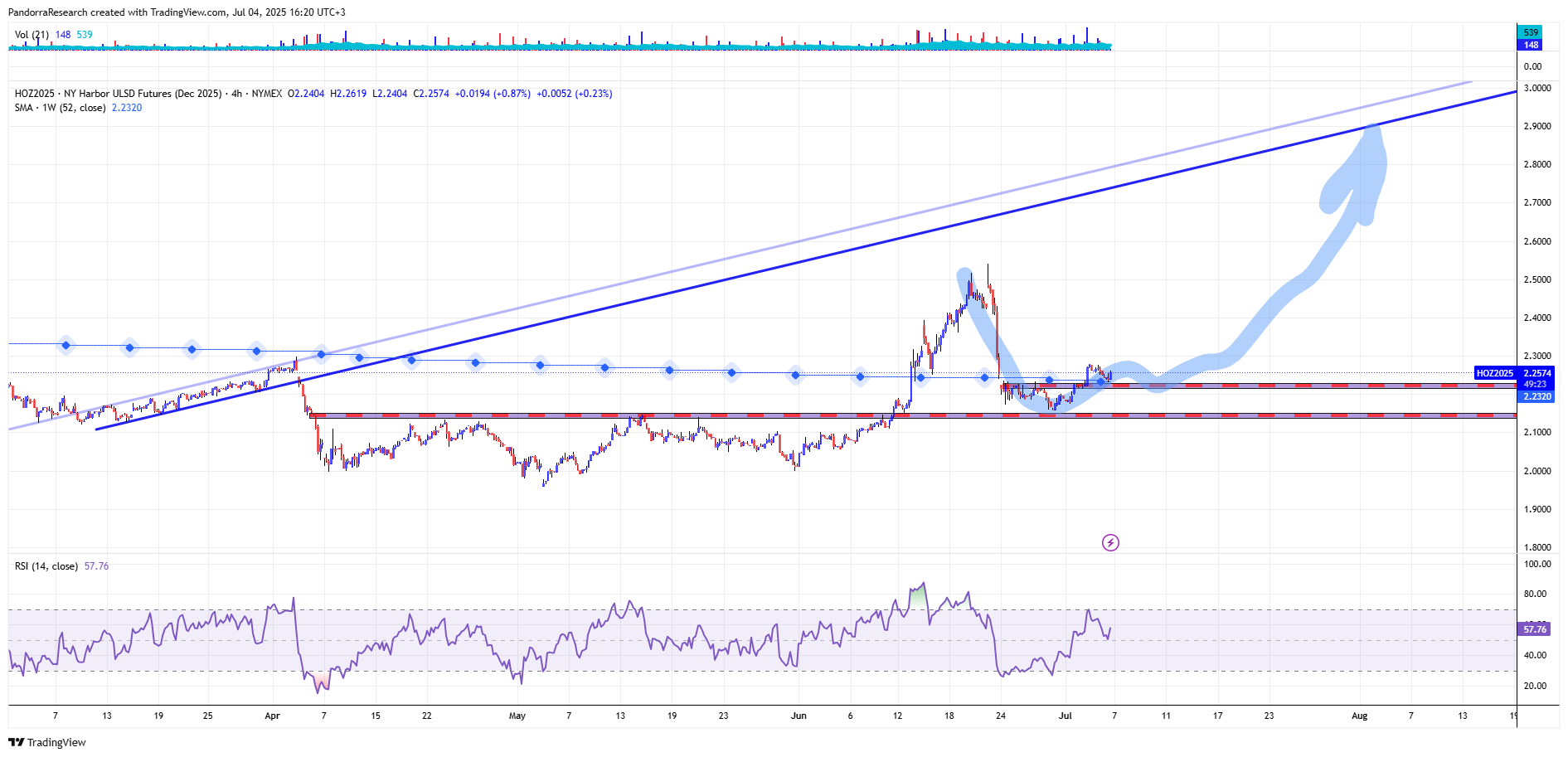This screenshot has width=1568, height=757.
Task: Click the 2.5000 price axis label
Action: (x=1537, y=279)
